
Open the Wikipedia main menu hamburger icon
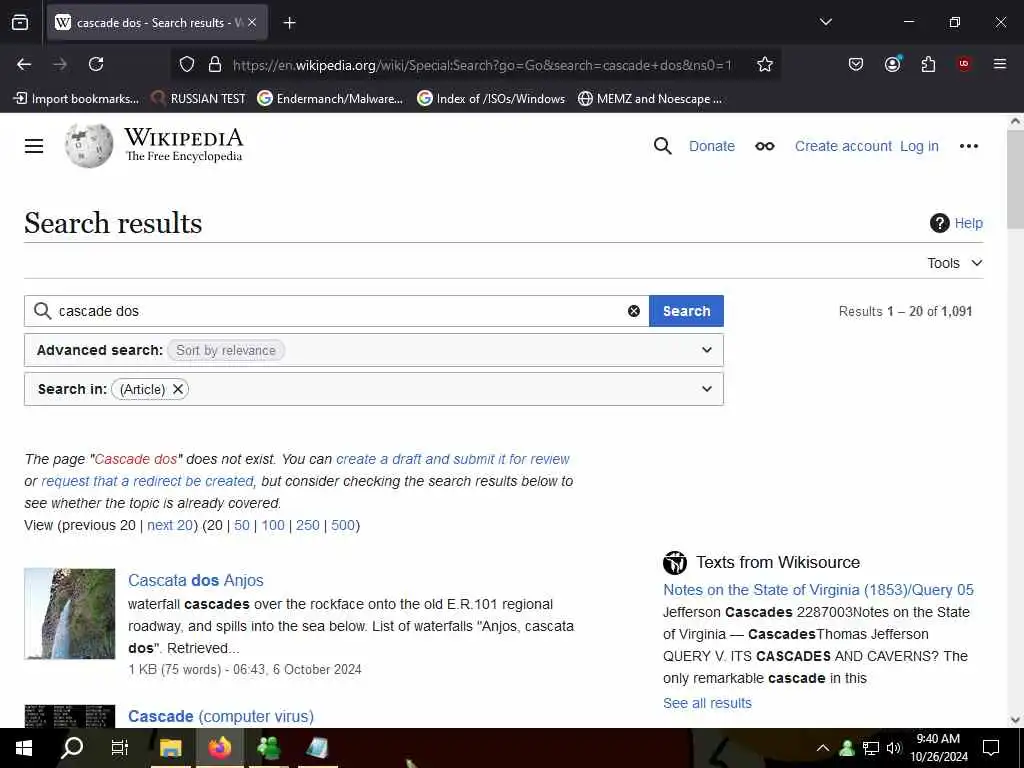34,146
